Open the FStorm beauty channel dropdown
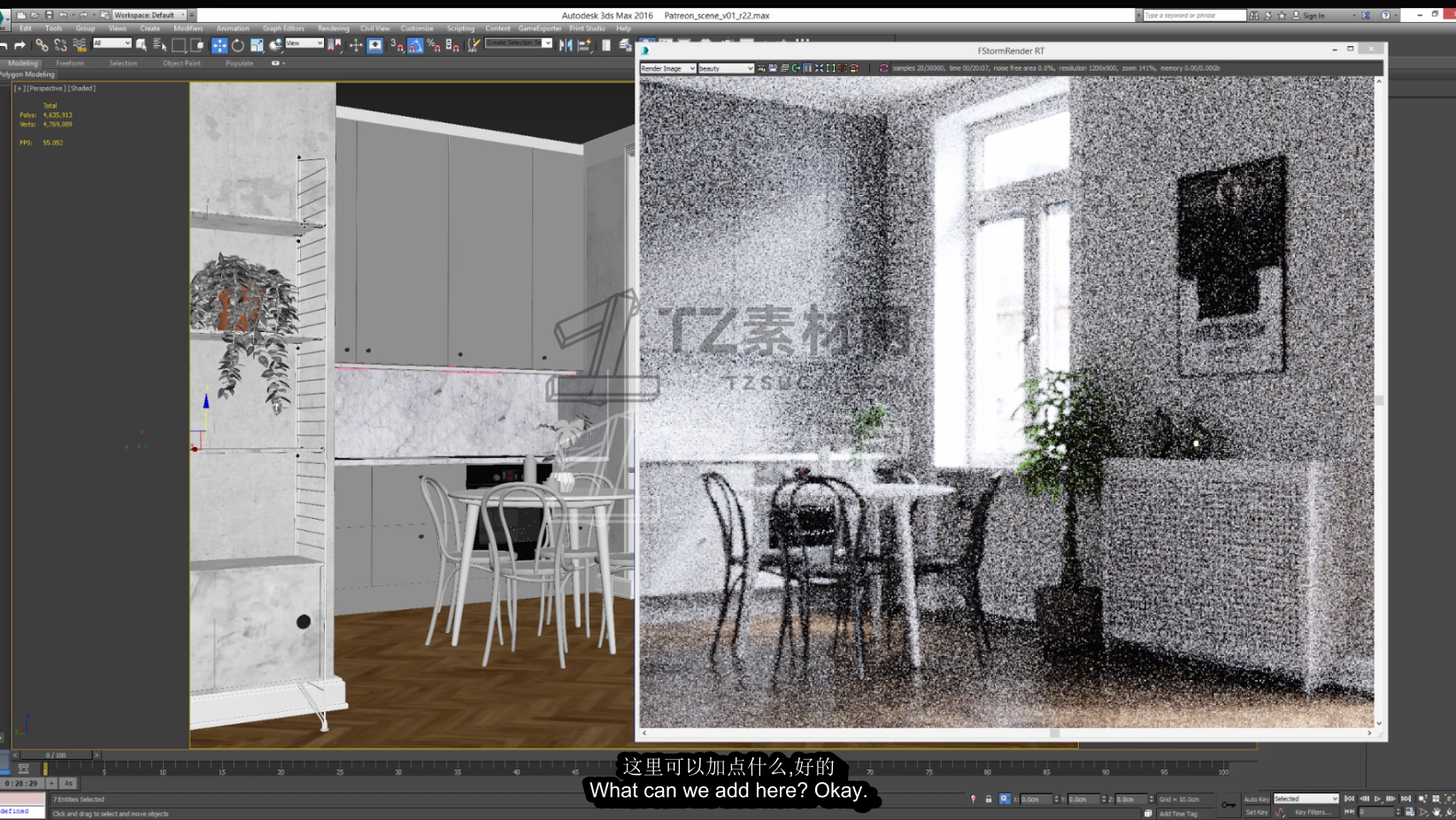 (x=726, y=68)
